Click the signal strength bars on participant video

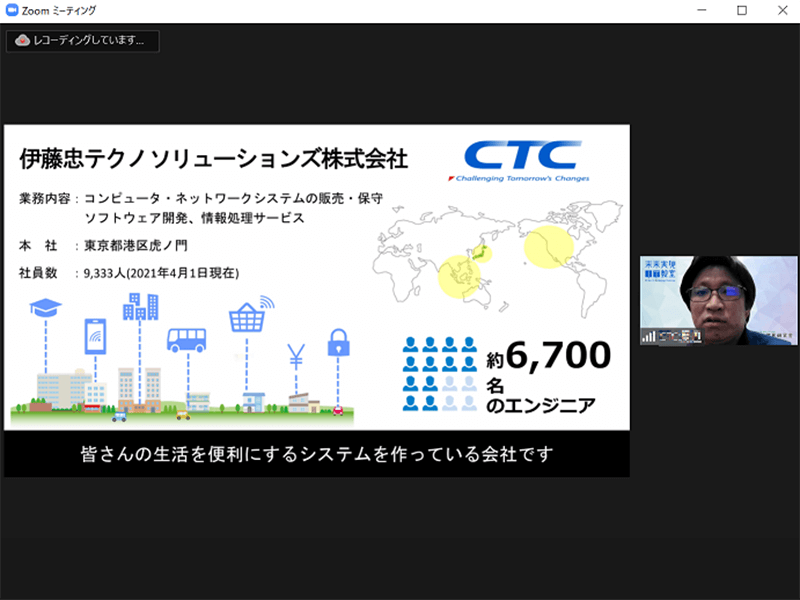coord(650,336)
